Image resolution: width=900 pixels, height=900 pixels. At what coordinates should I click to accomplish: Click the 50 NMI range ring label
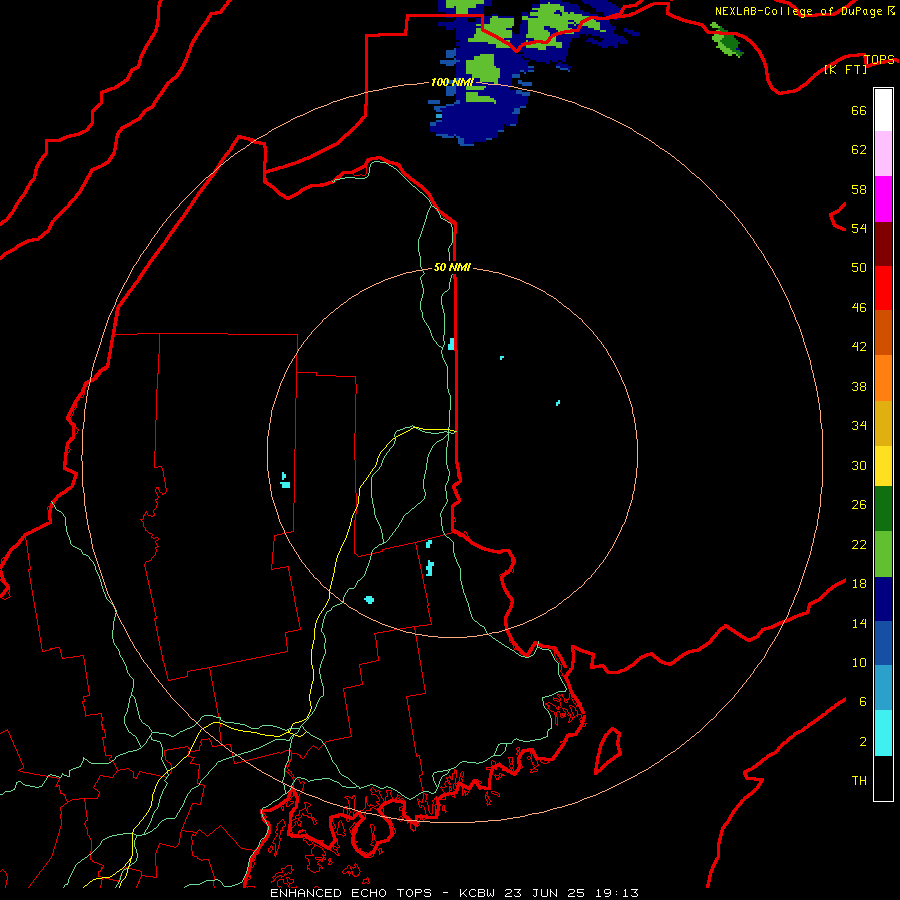click(452, 267)
